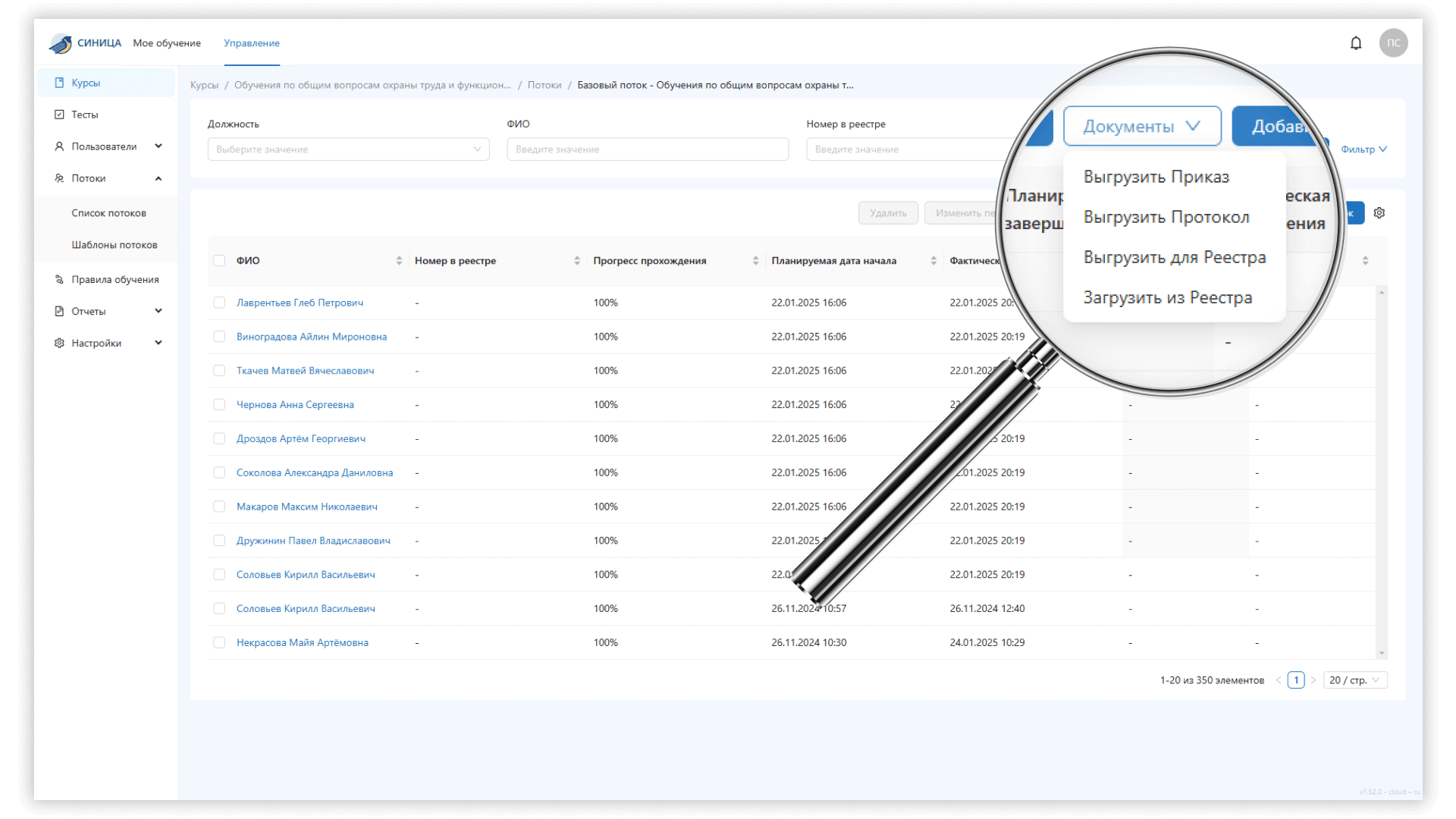The image size is (1456, 819).
Task: Open Курсы in the sidebar
Action: click(x=86, y=83)
